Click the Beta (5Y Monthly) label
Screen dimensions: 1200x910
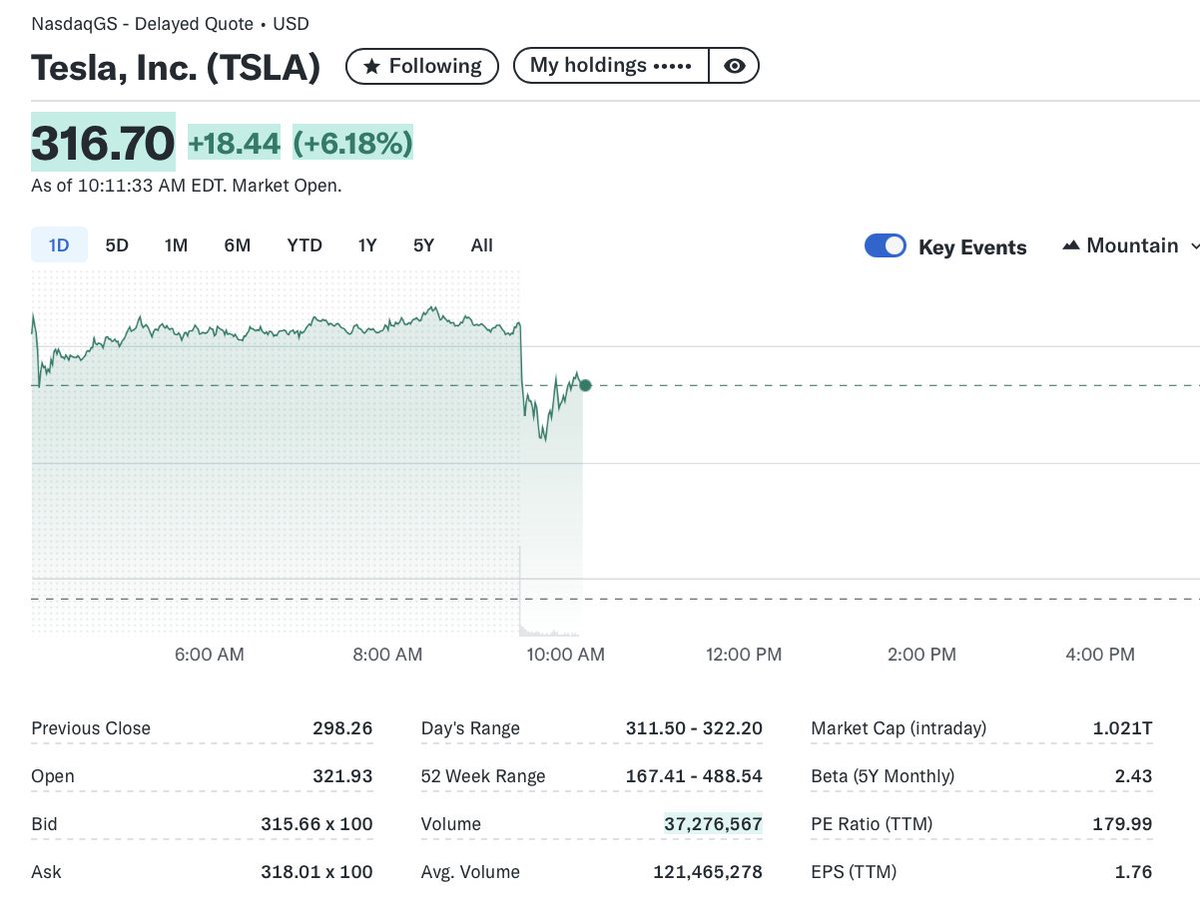[x=882, y=776]
